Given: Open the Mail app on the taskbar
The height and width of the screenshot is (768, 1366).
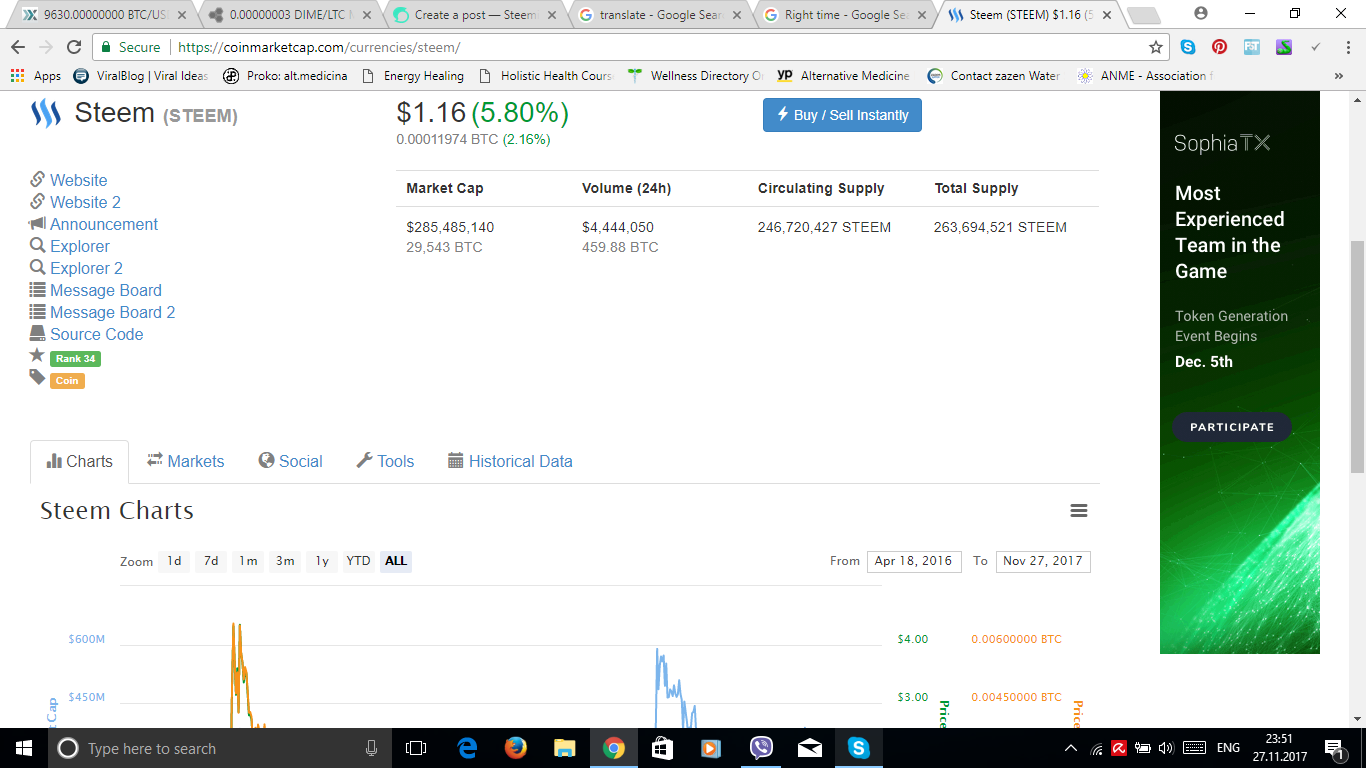Looking at the screenshot, I should (x=810, y=748).
